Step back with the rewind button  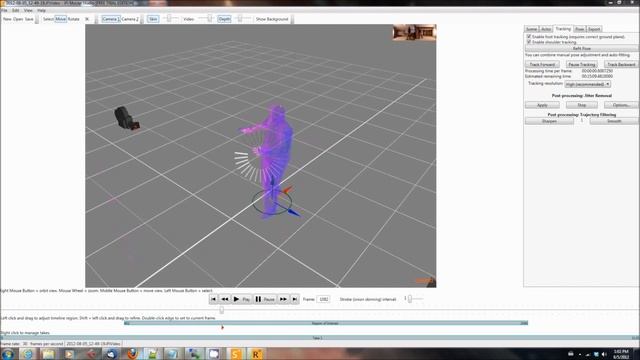pyautogui.click(x=224, y=299)
